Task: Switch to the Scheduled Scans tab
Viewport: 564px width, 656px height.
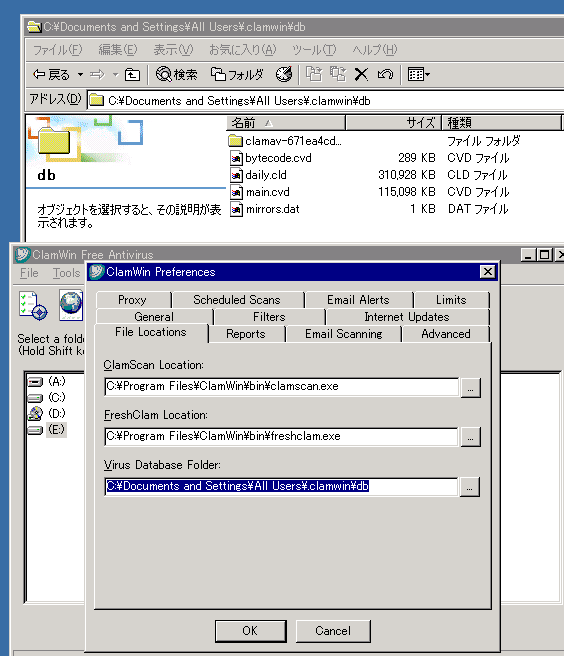Action: pyautogui.click(x=237, y=300)
